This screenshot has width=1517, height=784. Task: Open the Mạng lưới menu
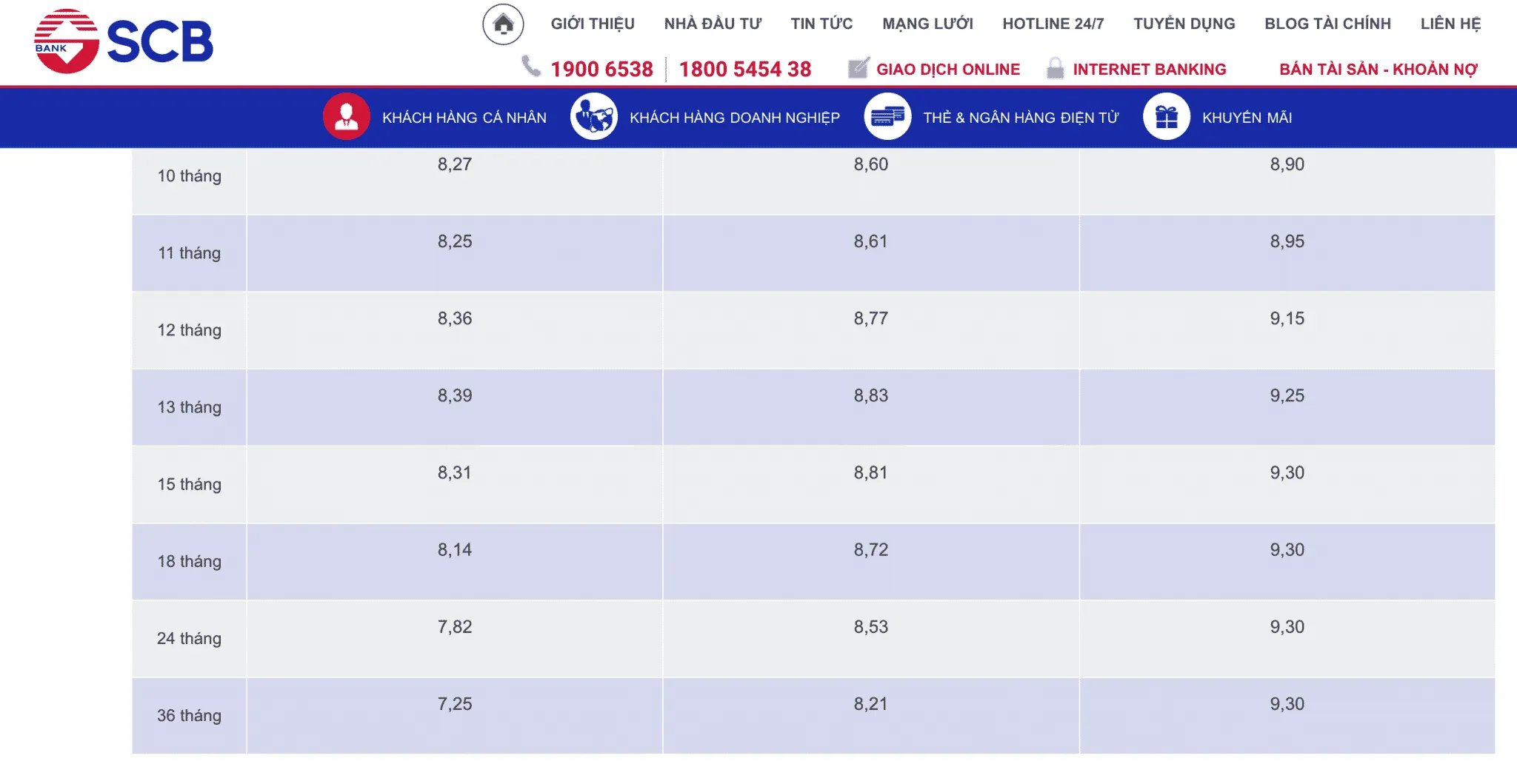tap(927, 24)
